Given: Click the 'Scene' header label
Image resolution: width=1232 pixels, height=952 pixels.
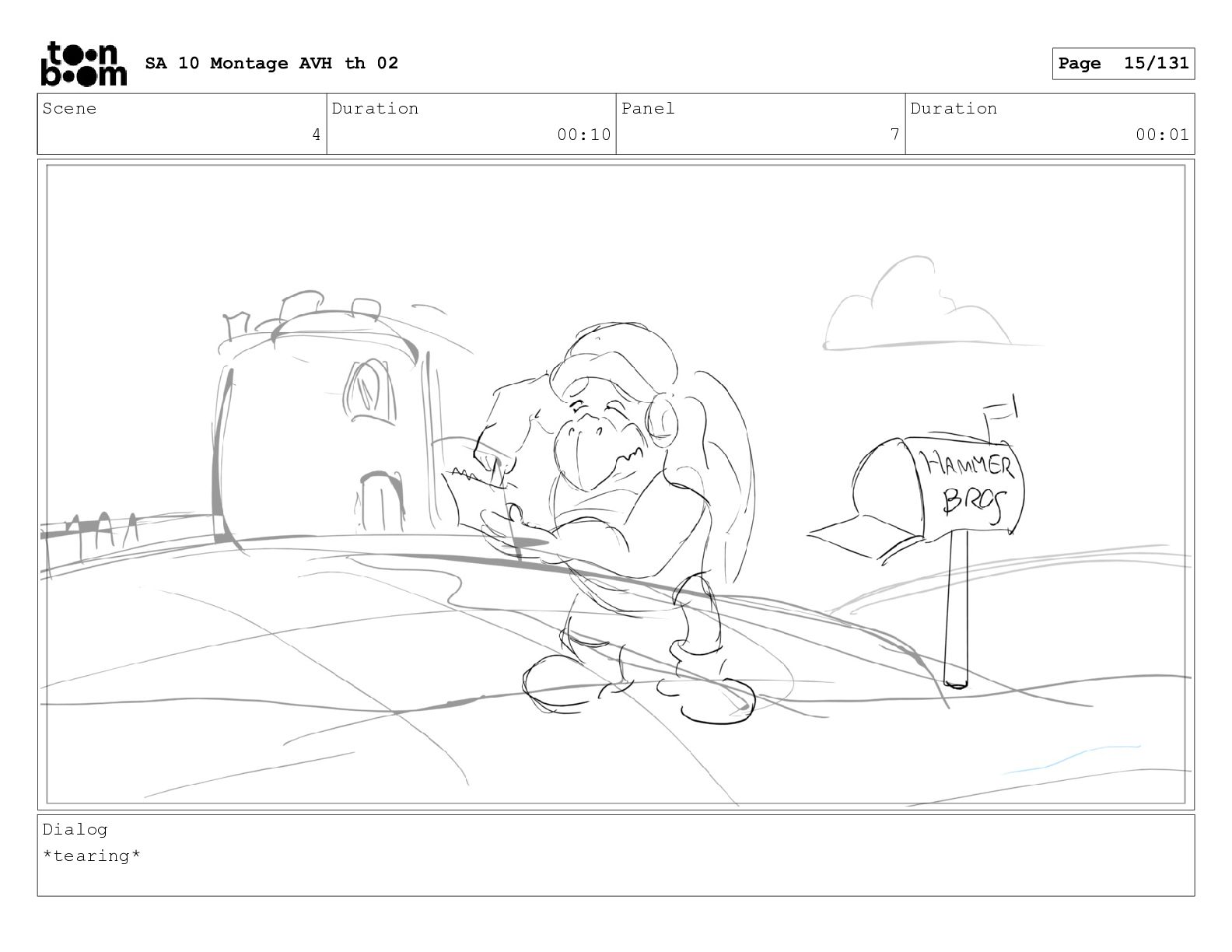Looking at the screenshot, I should coord(69,109).
